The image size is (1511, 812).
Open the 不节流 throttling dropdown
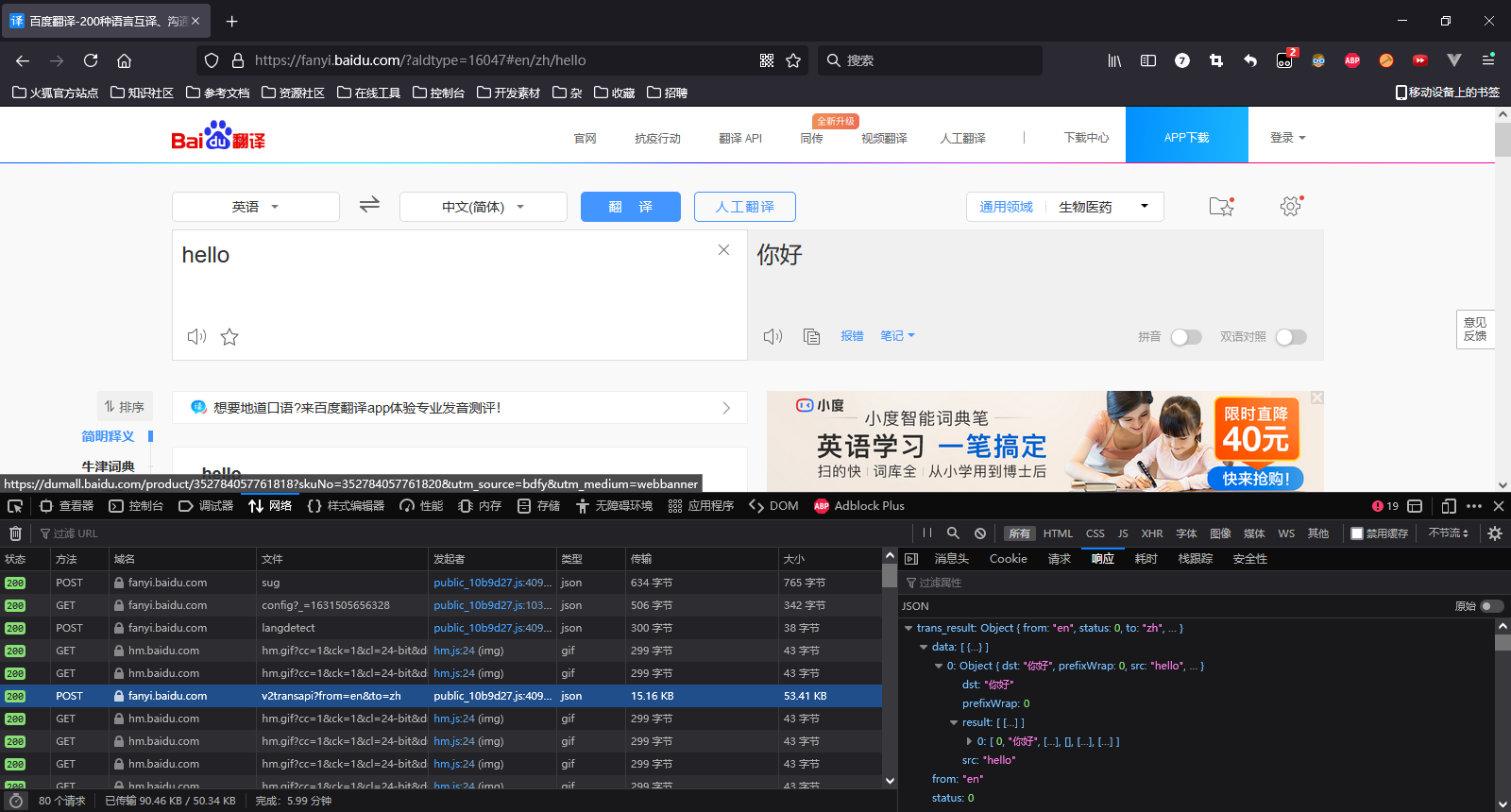[1448, 533]
